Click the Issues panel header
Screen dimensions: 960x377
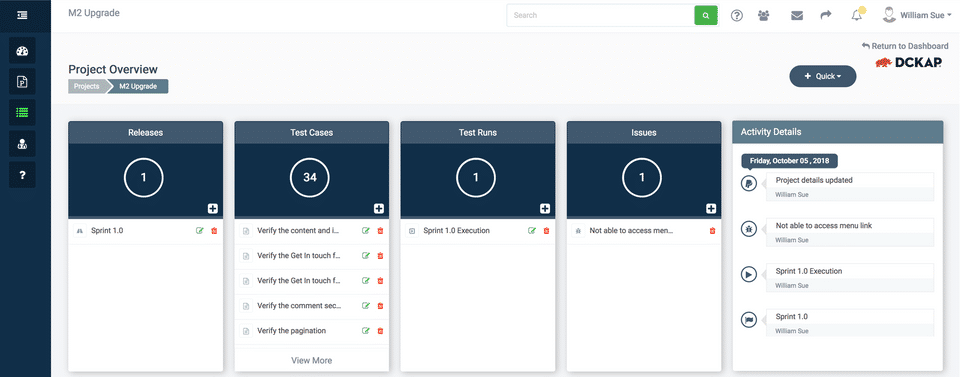644,132
